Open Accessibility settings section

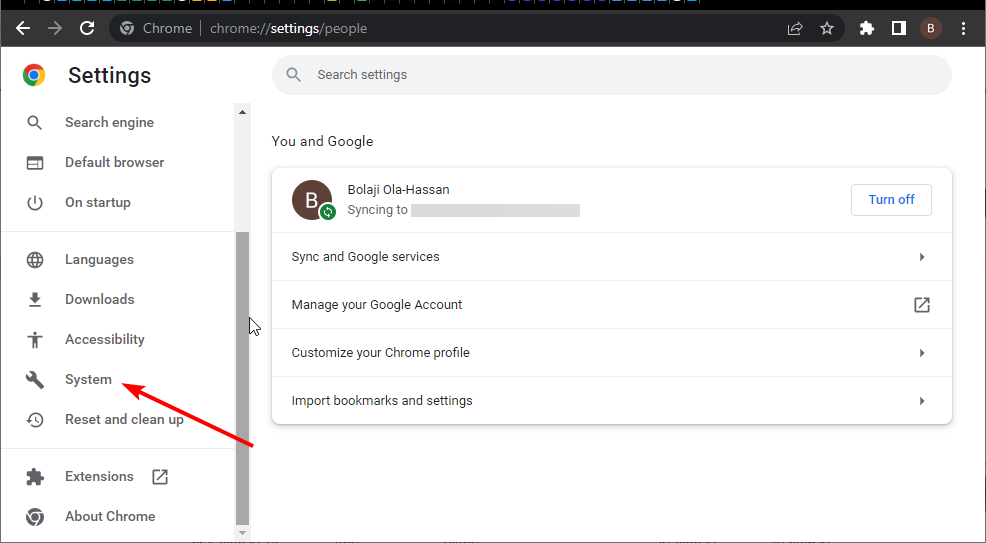[105, 339]
